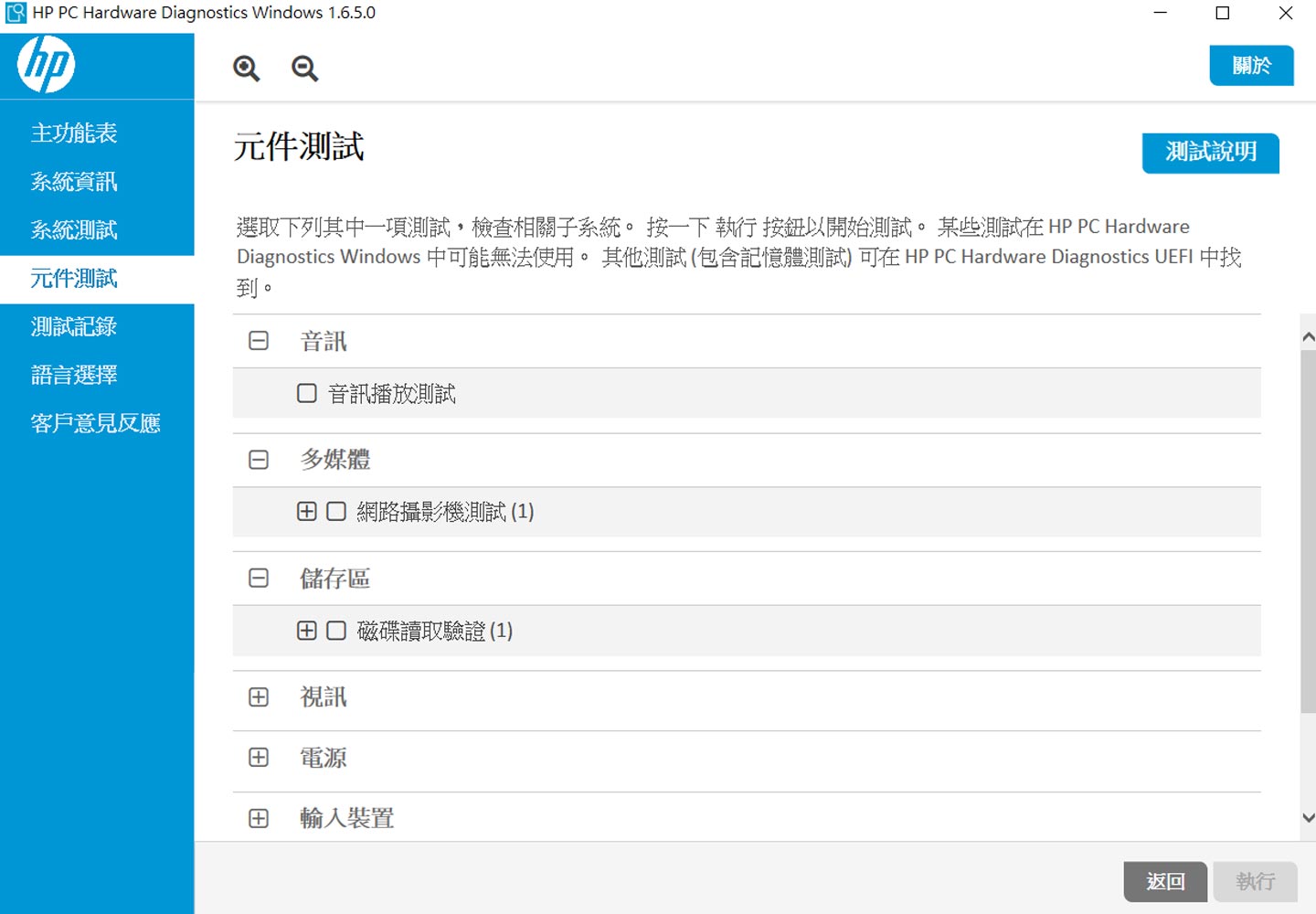Click the HP logo in the sidebar

point(44,65)
